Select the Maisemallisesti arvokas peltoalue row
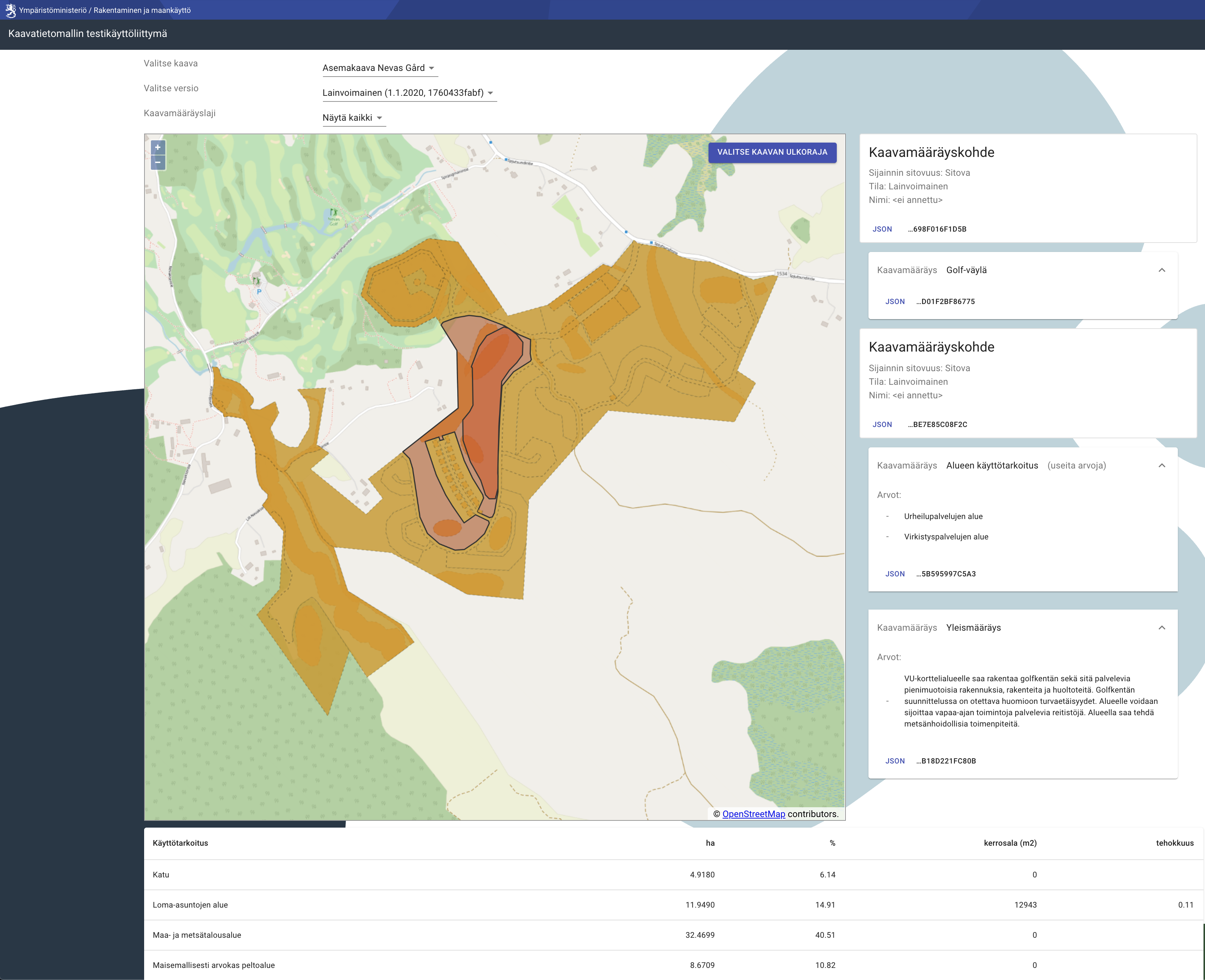This screenshot has height=980, width=1205. (674, 965)
